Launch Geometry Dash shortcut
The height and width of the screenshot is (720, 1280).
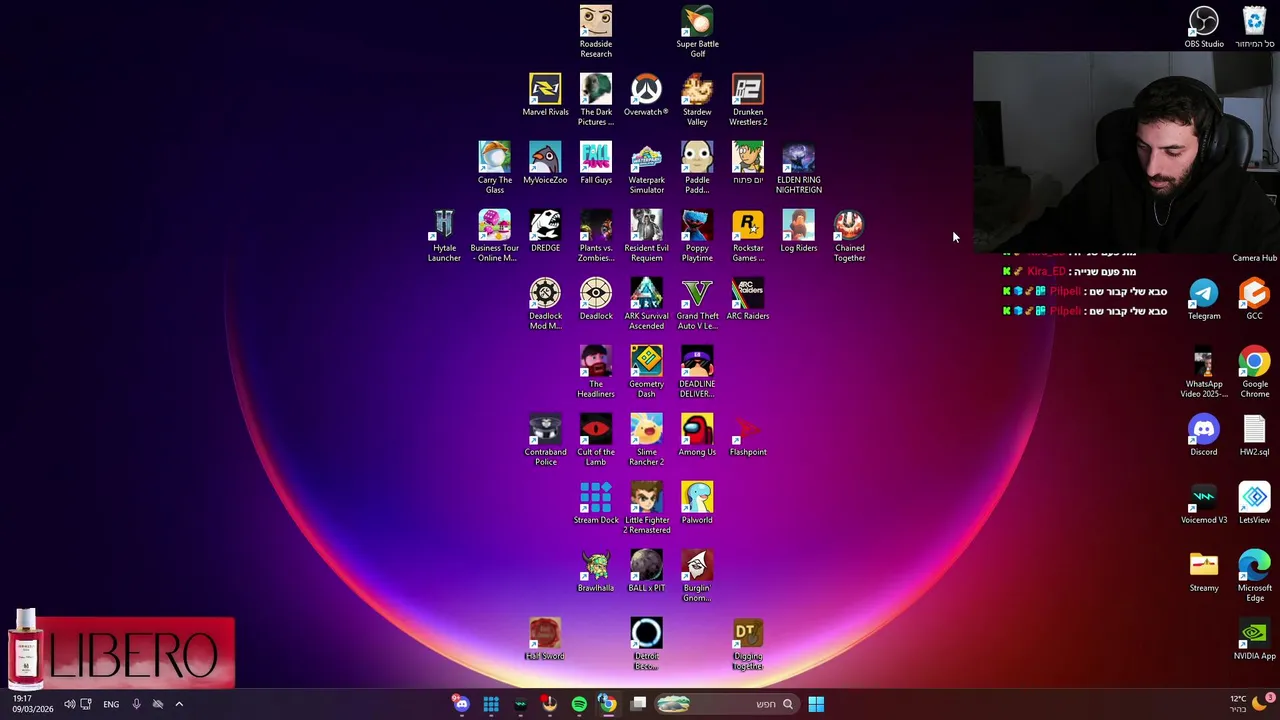pos(646,371)
